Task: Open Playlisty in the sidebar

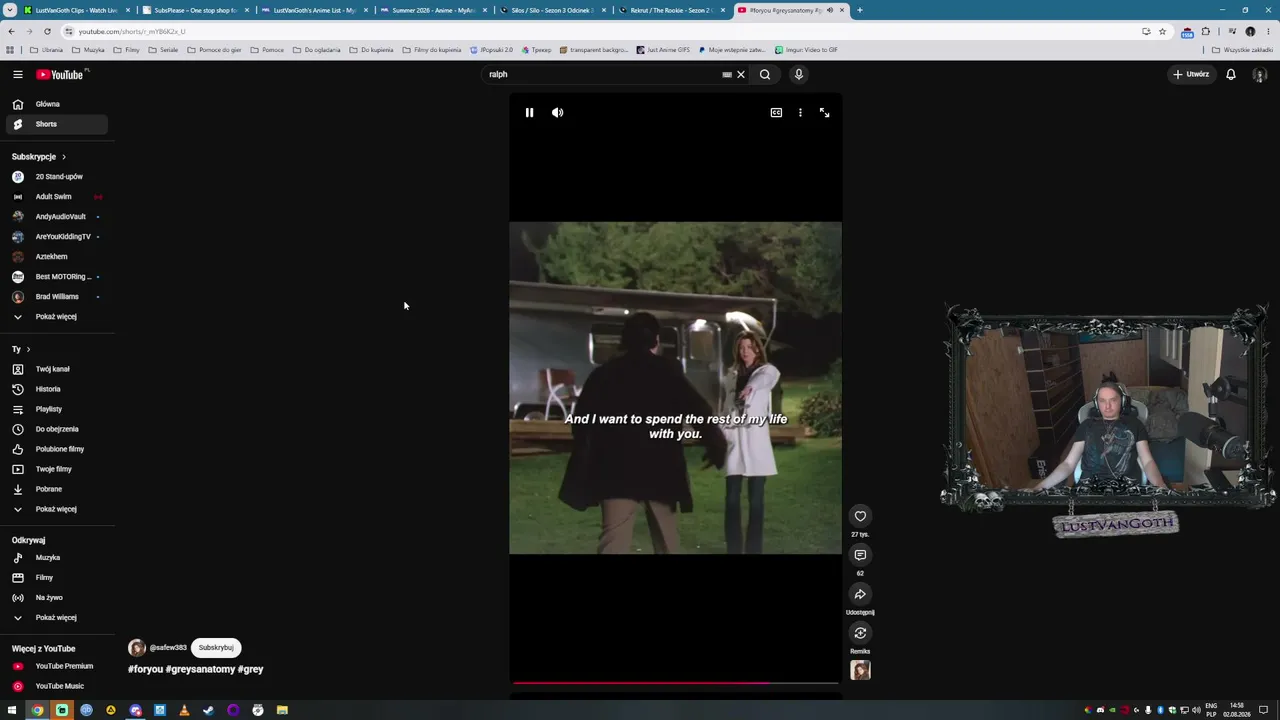Action: click(57, 409)
